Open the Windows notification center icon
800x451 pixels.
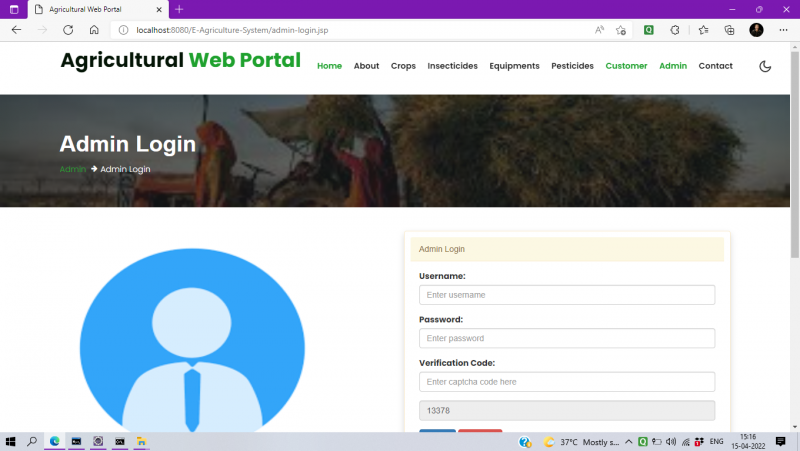point(781,442)
